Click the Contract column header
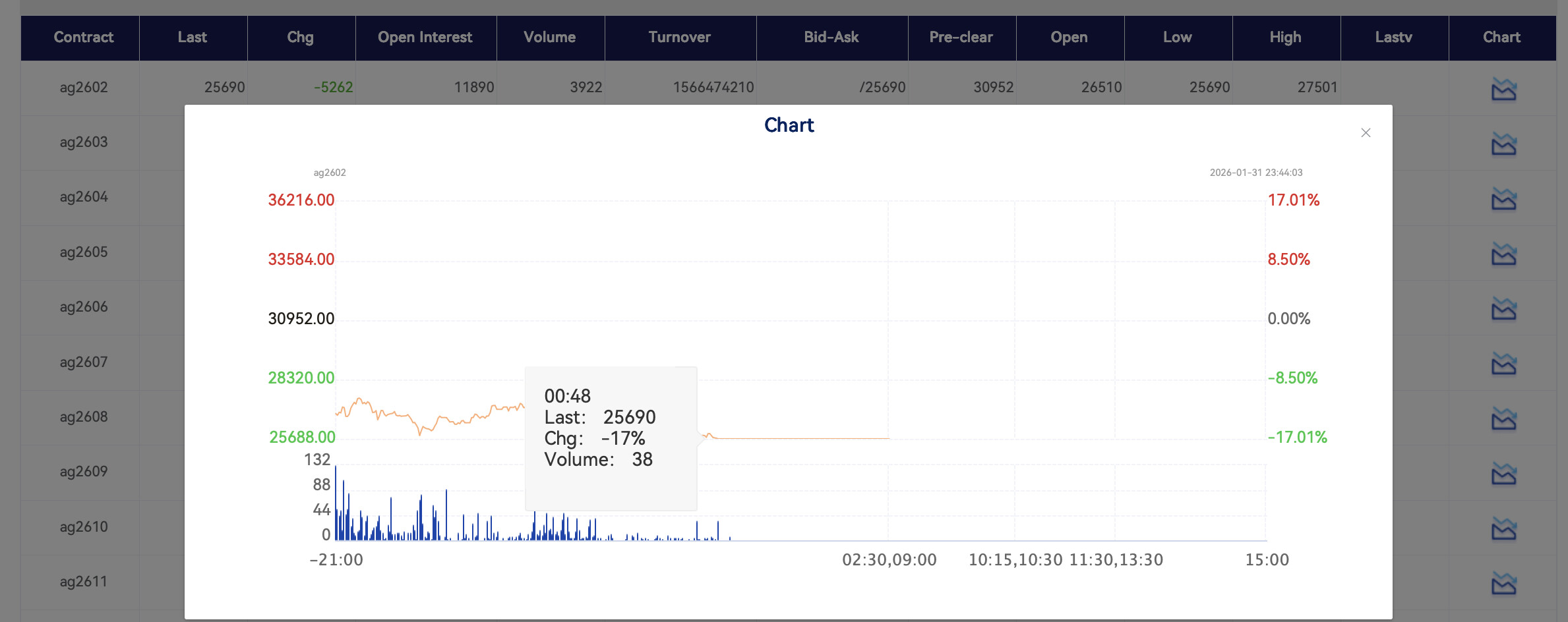Viewport: 1568px width, 622px height. (83, 38)
